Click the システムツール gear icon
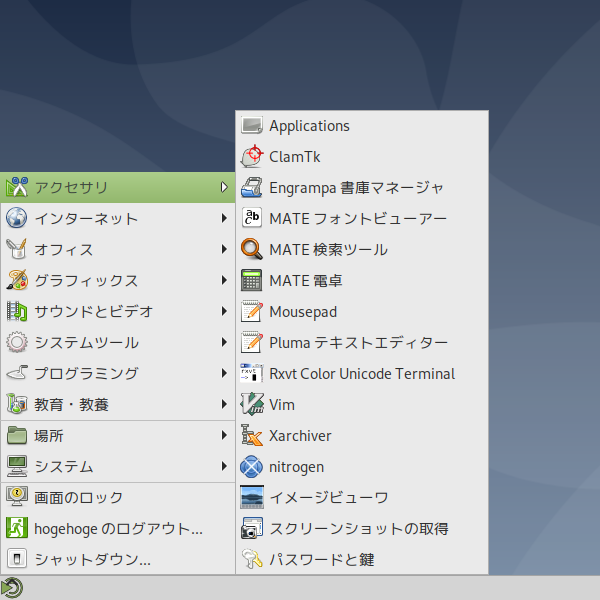The image size is (600, 600). click(x=17, y=342)
